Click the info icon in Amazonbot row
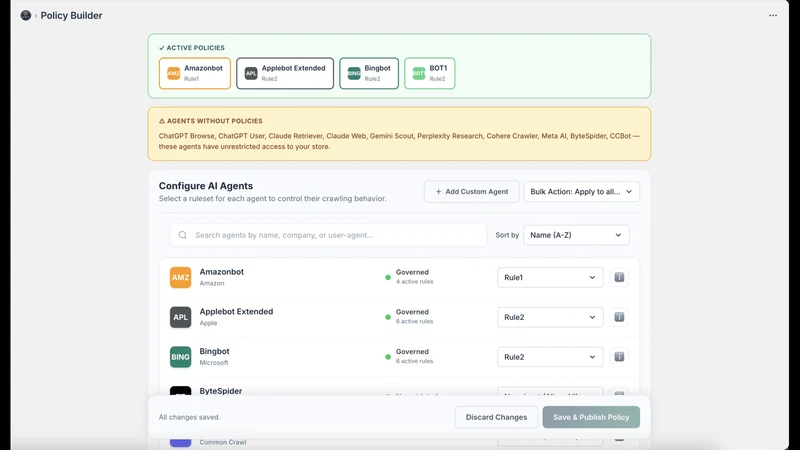The width and height of the screenshot is (800, 450). [x=619, y=278]
